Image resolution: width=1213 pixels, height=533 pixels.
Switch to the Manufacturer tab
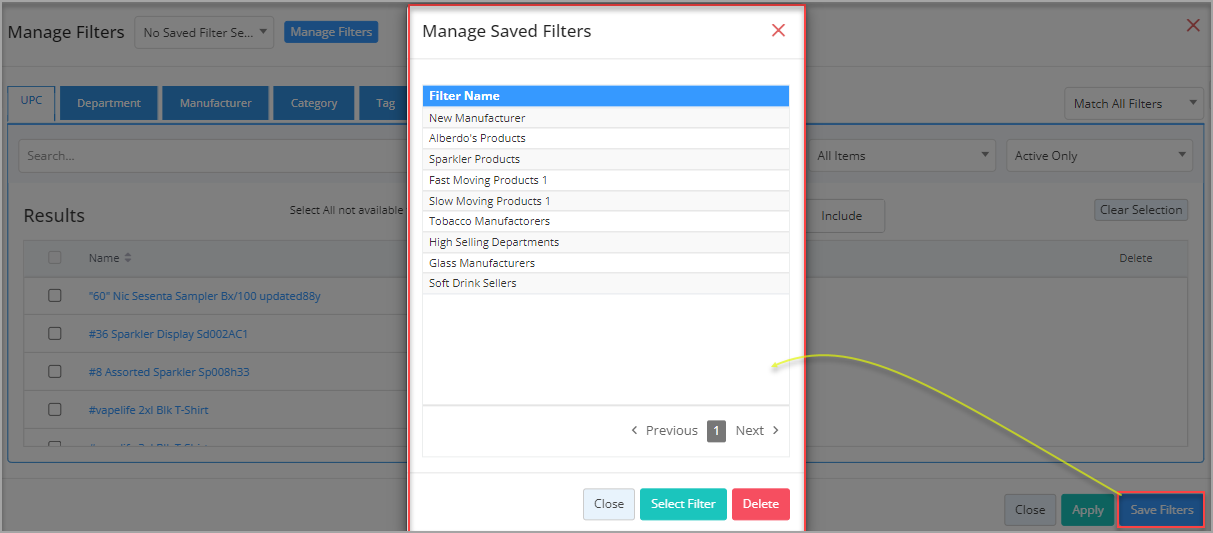pos(215,103)
